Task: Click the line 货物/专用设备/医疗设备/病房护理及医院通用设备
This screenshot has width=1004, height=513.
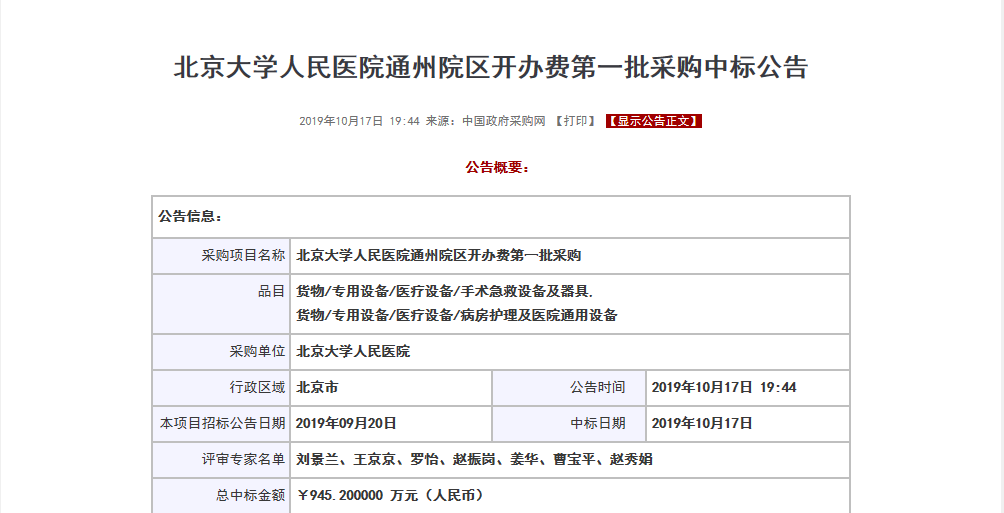Action: pos(457,315)
